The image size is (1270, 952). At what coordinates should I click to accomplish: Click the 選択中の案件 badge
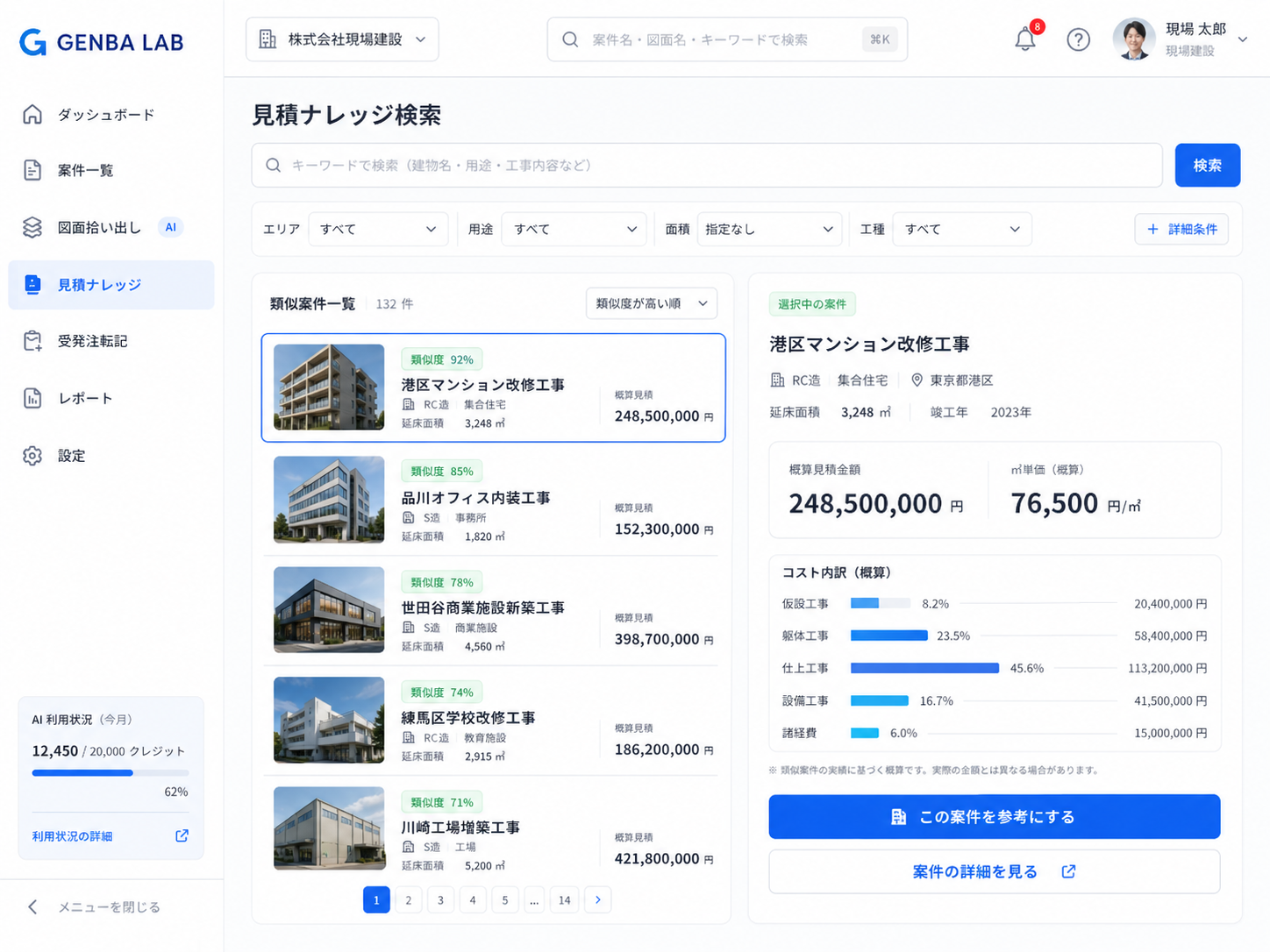812,304
